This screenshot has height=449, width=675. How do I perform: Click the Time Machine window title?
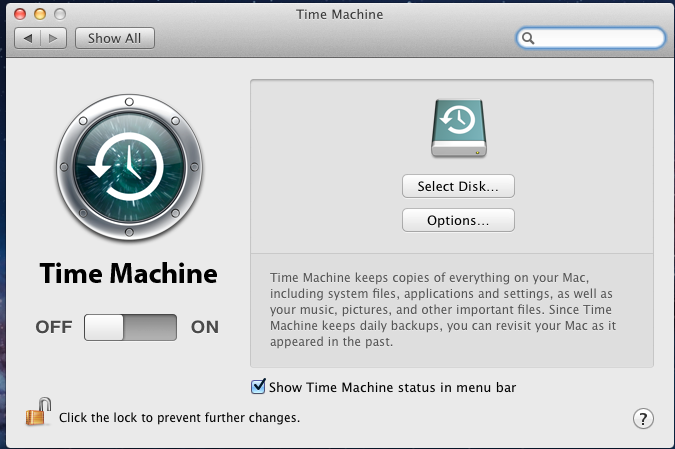coord(340,14)
